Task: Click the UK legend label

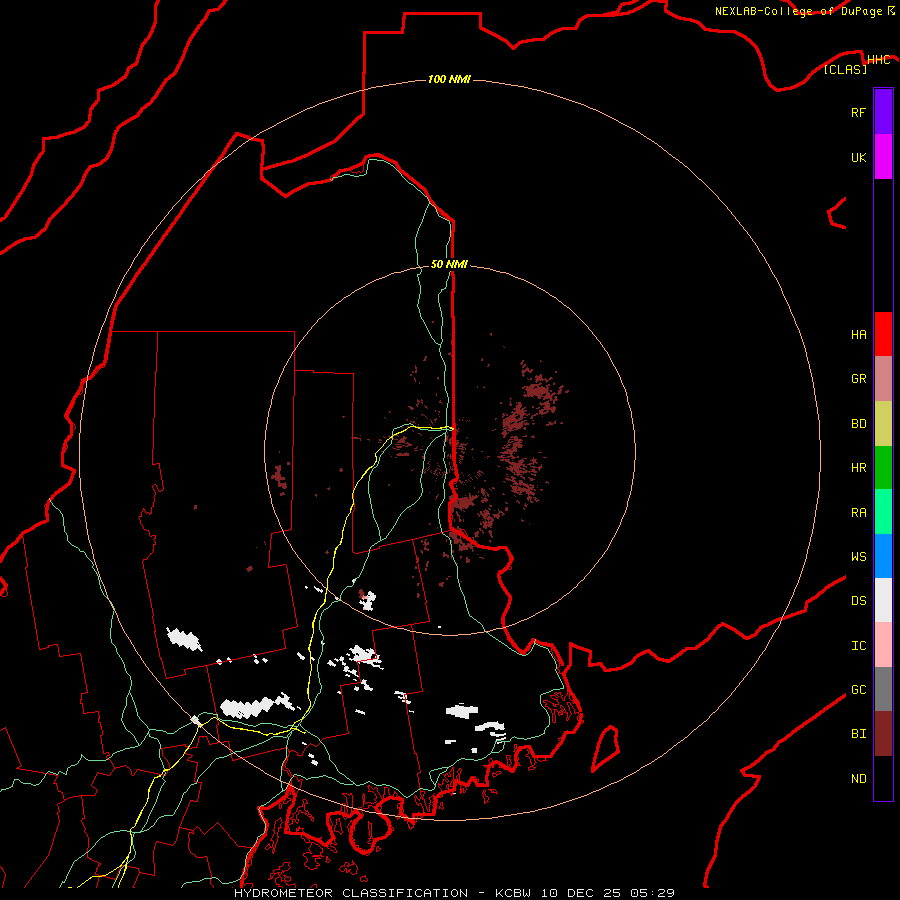Action: pos(858,157)
